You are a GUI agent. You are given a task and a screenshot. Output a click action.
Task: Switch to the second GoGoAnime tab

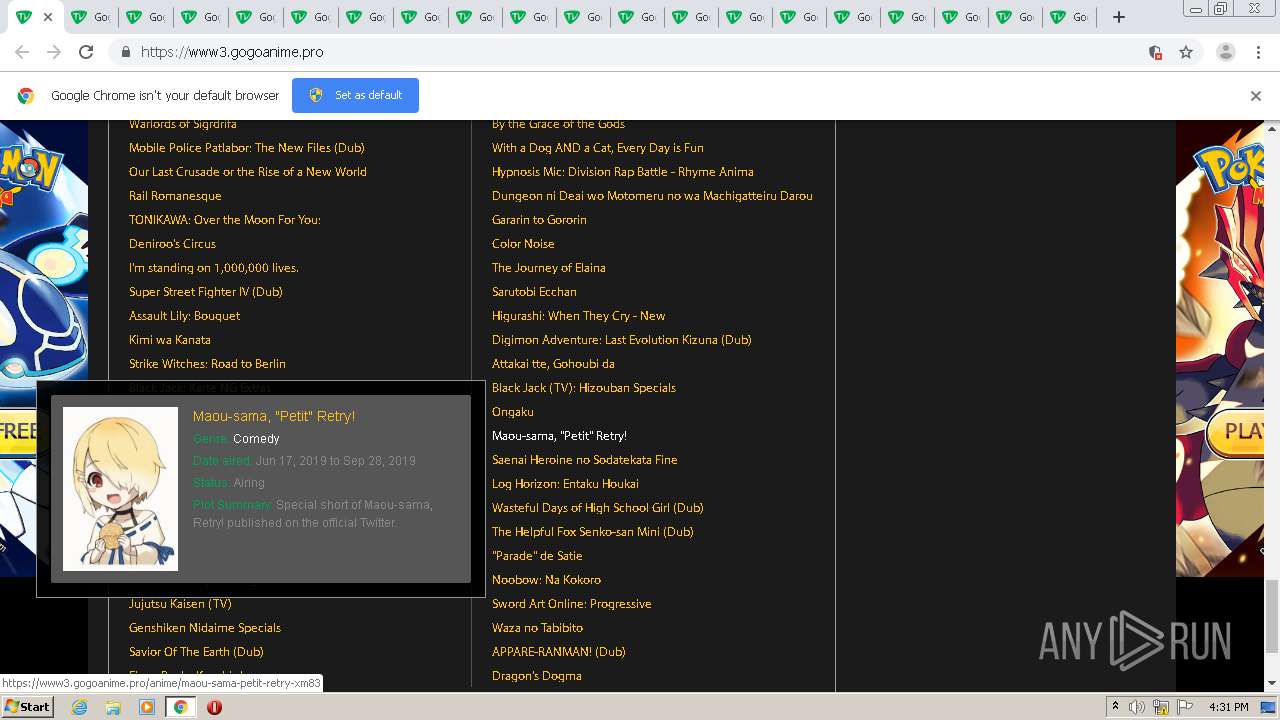pyautogui.click(x=90, y=17)
